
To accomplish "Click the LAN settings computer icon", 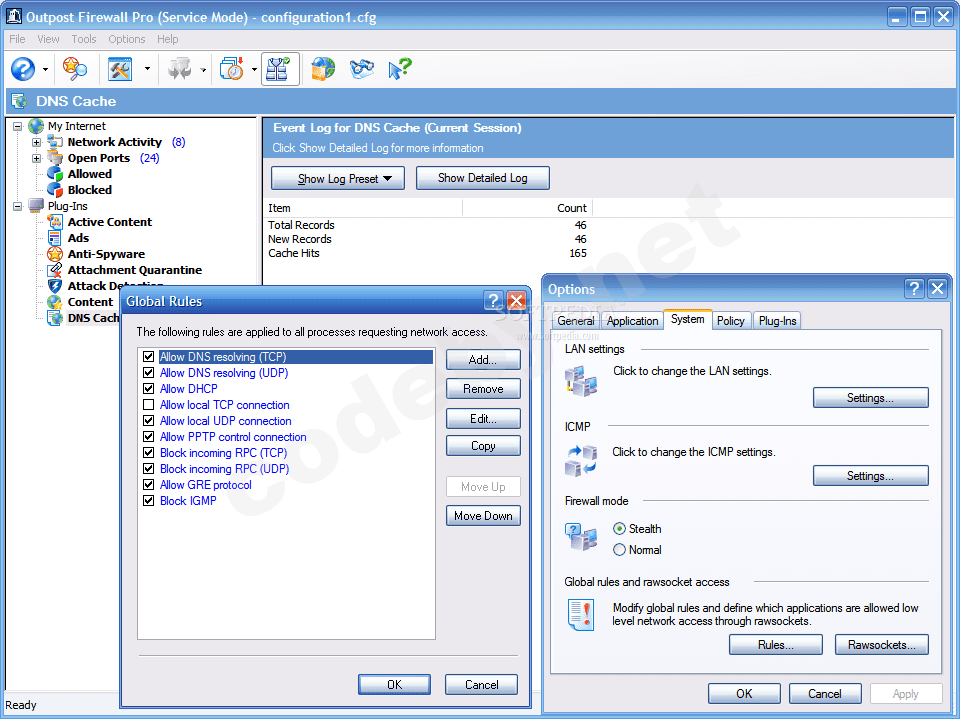I will 581,382.
